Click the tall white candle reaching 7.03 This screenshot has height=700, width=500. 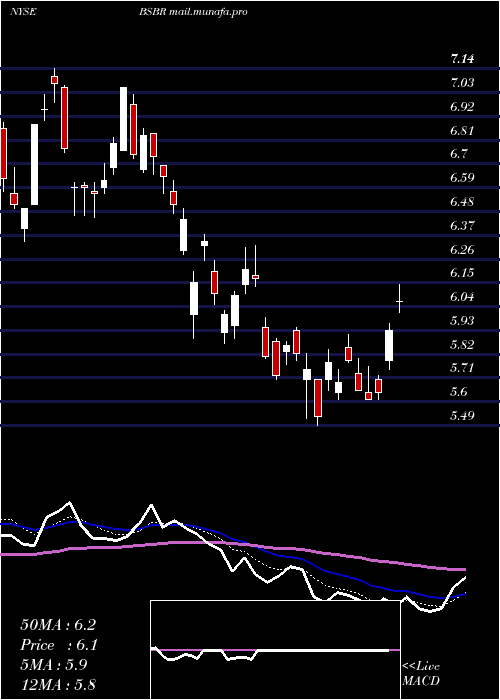(x=123, y=119)
